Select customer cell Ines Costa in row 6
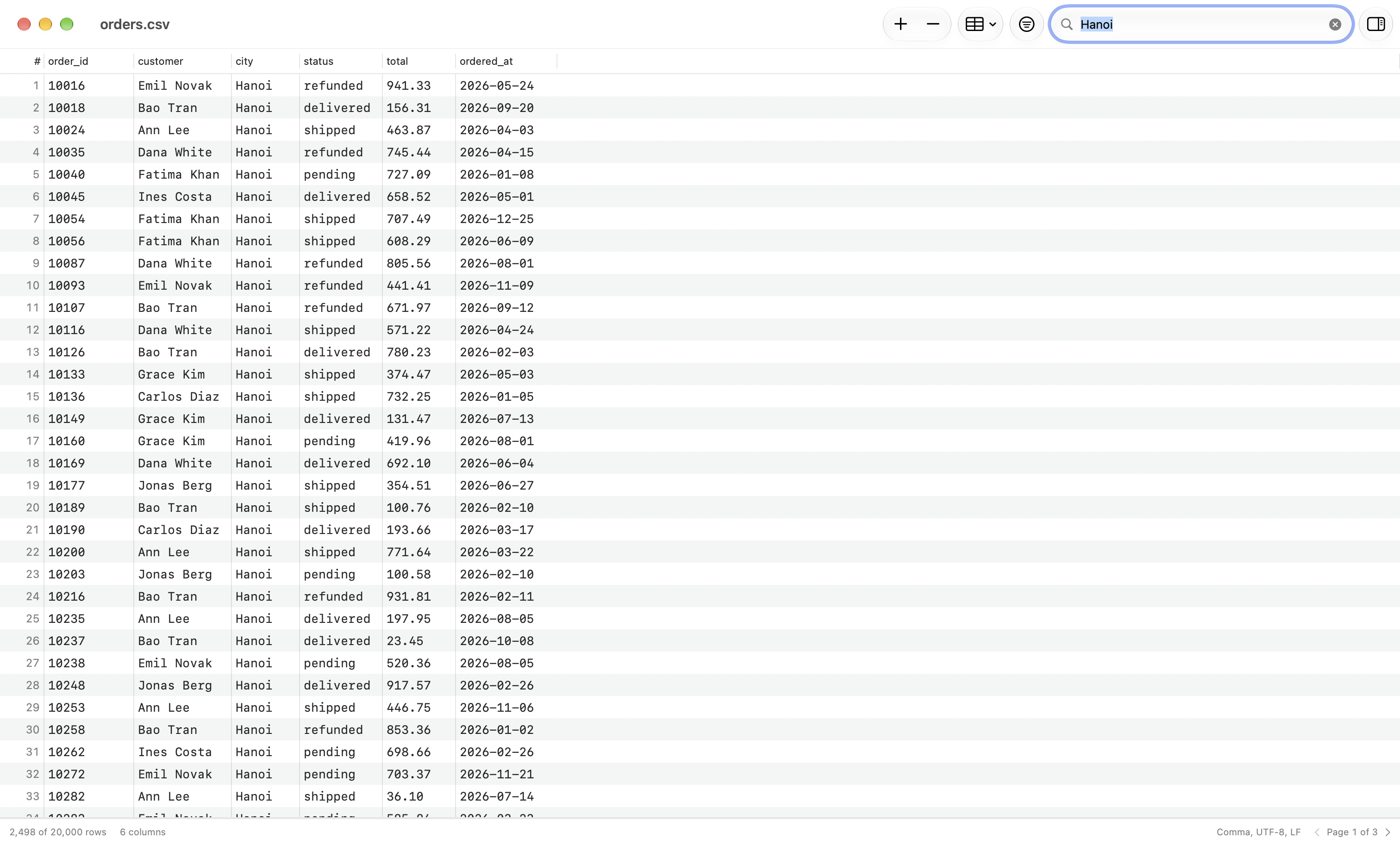The height and width of the screenshot is (845, 1400). coord(182,197)
